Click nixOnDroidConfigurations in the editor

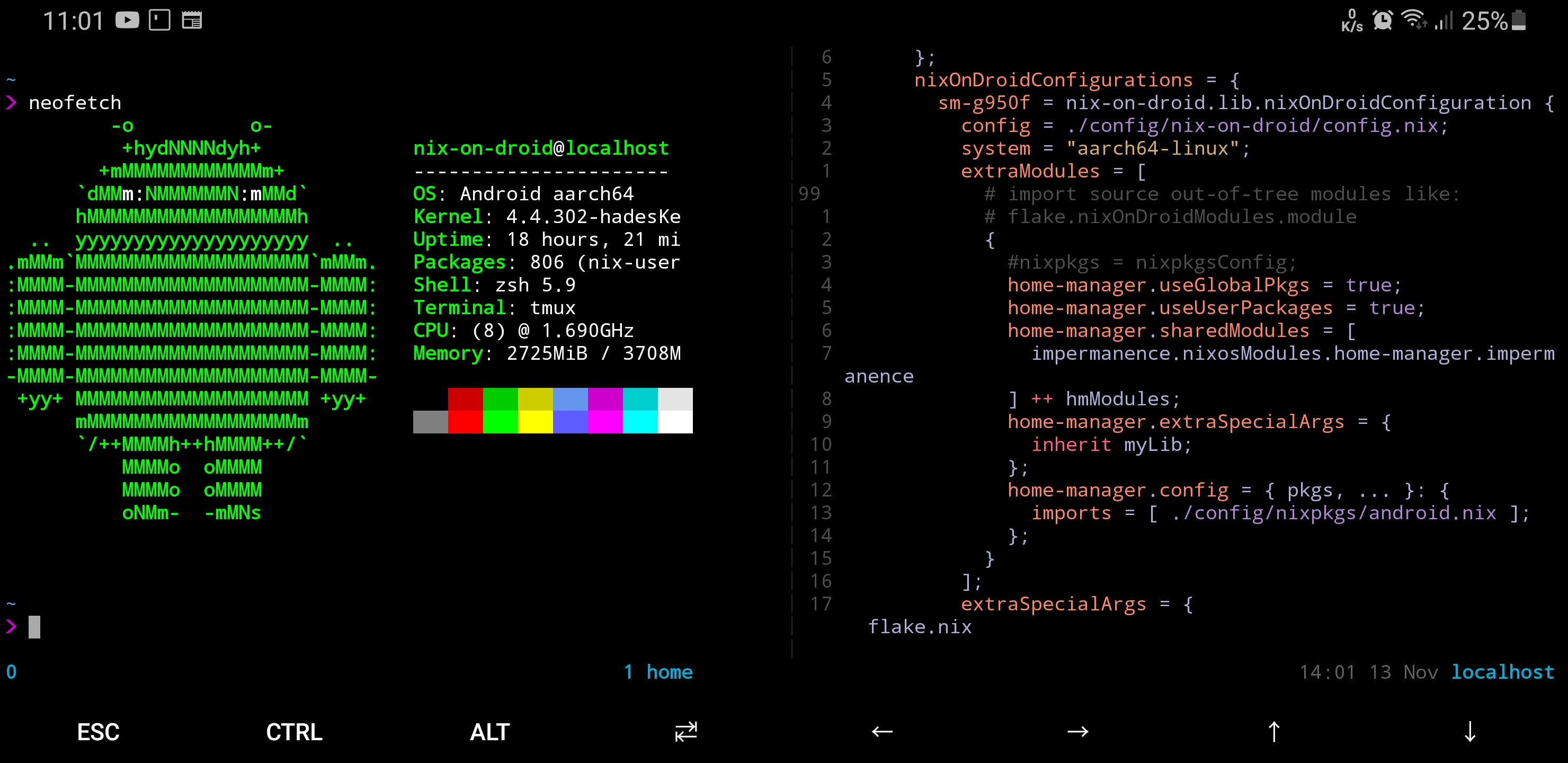coord(1054,80)
